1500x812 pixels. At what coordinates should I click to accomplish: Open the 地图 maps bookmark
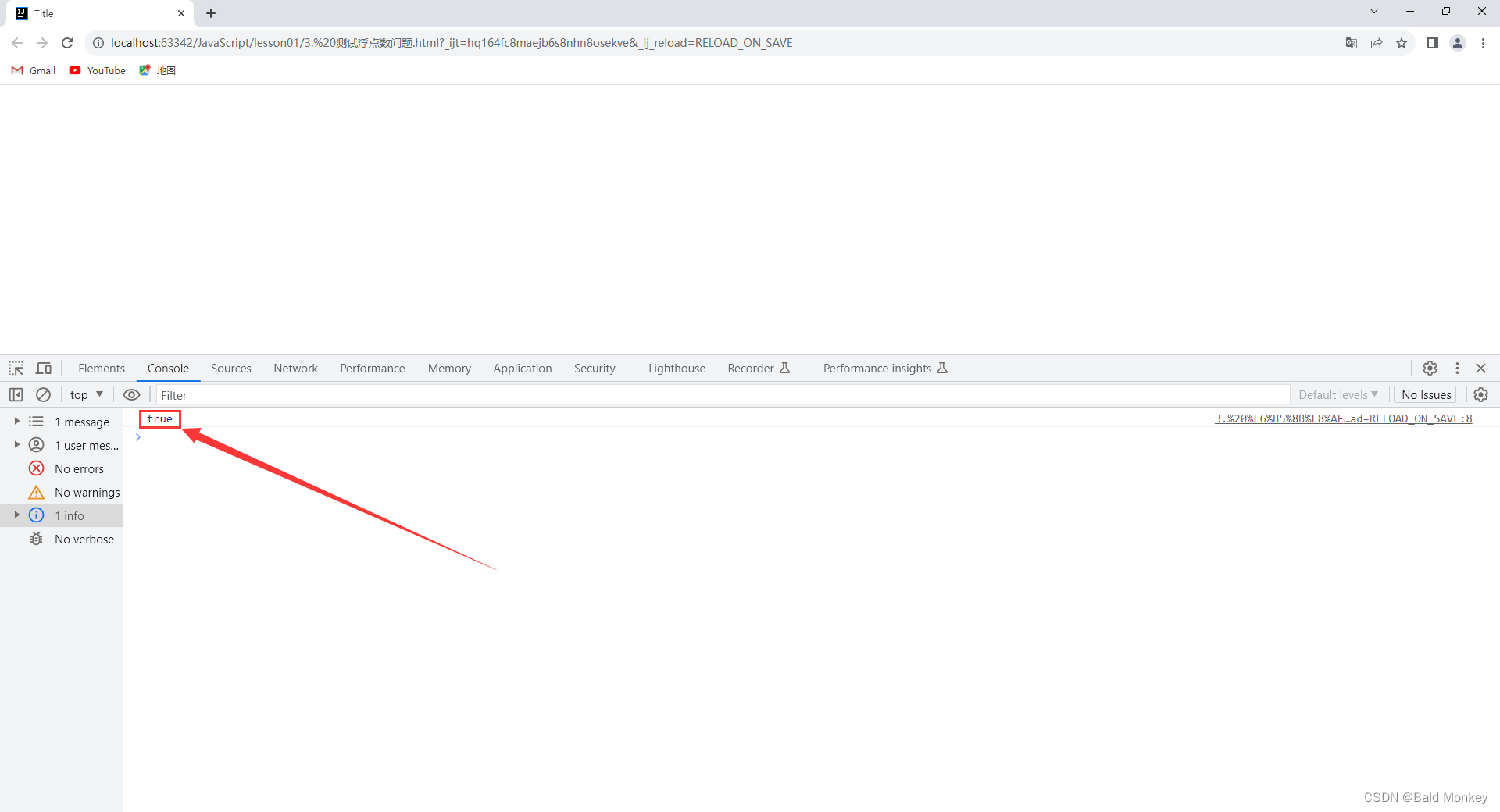coord(157,70)
